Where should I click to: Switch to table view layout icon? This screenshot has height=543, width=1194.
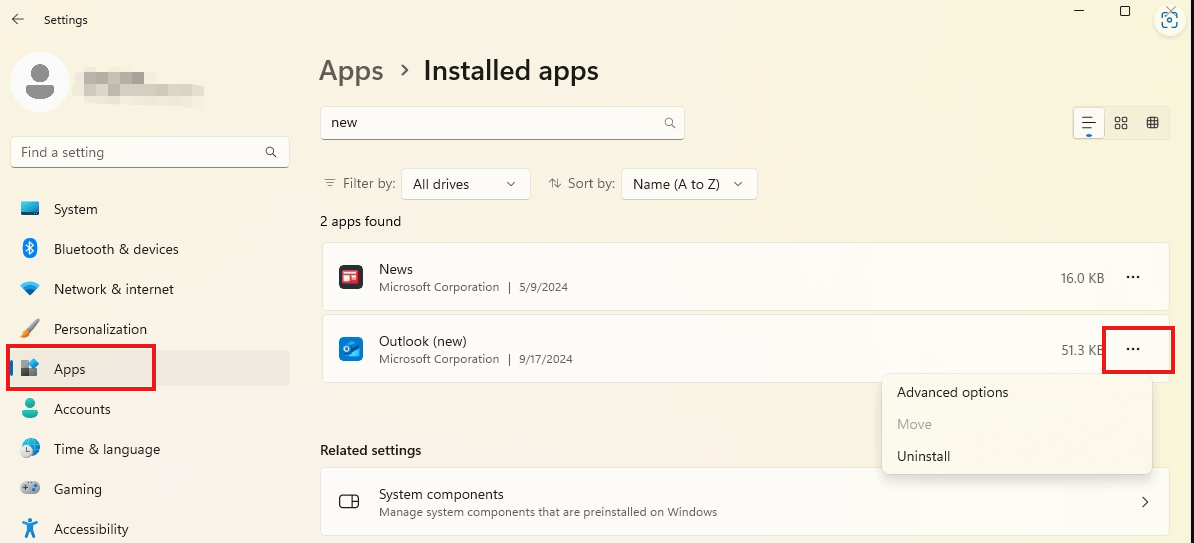[1153, 123]
